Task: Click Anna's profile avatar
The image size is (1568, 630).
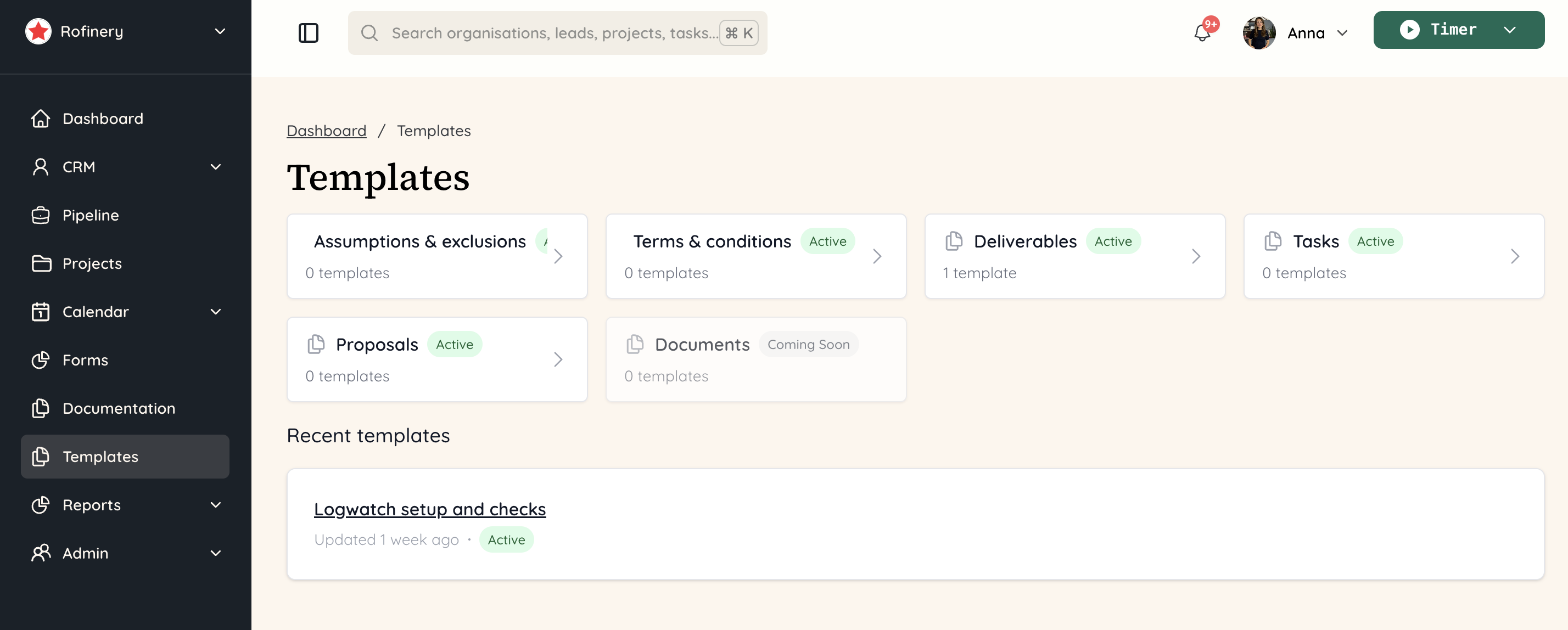Action: click(x=1259, y=33)
